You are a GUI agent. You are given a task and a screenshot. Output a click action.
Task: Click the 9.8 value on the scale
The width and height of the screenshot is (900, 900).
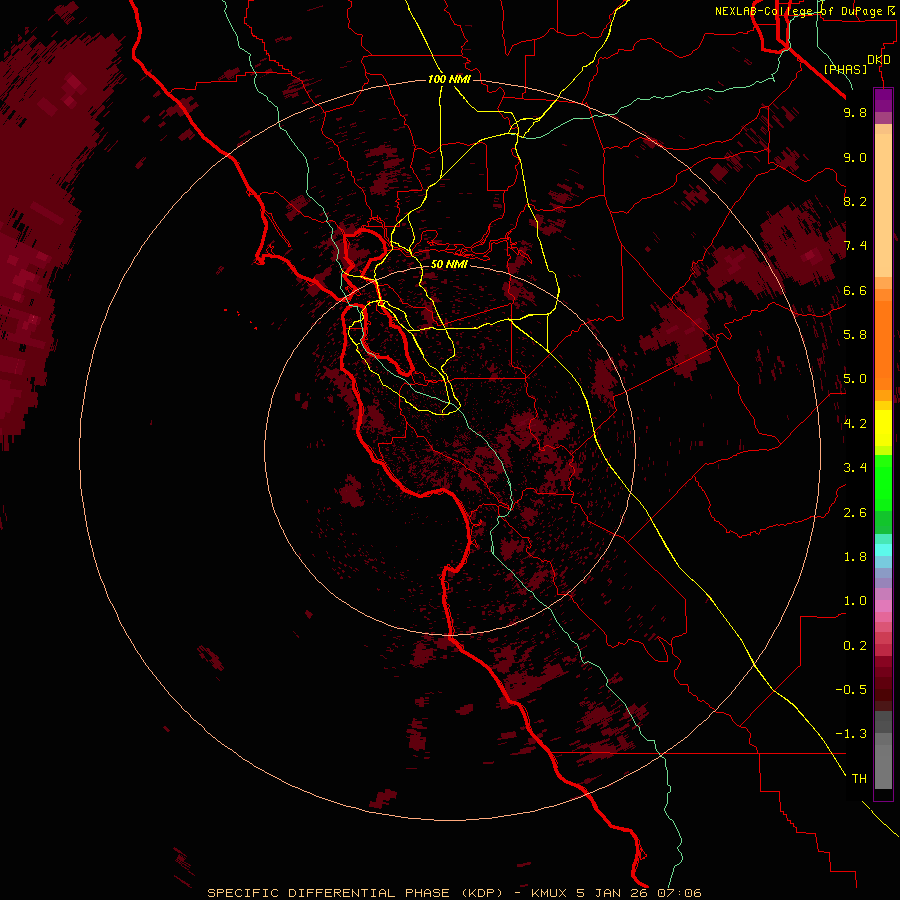[855, 112]
